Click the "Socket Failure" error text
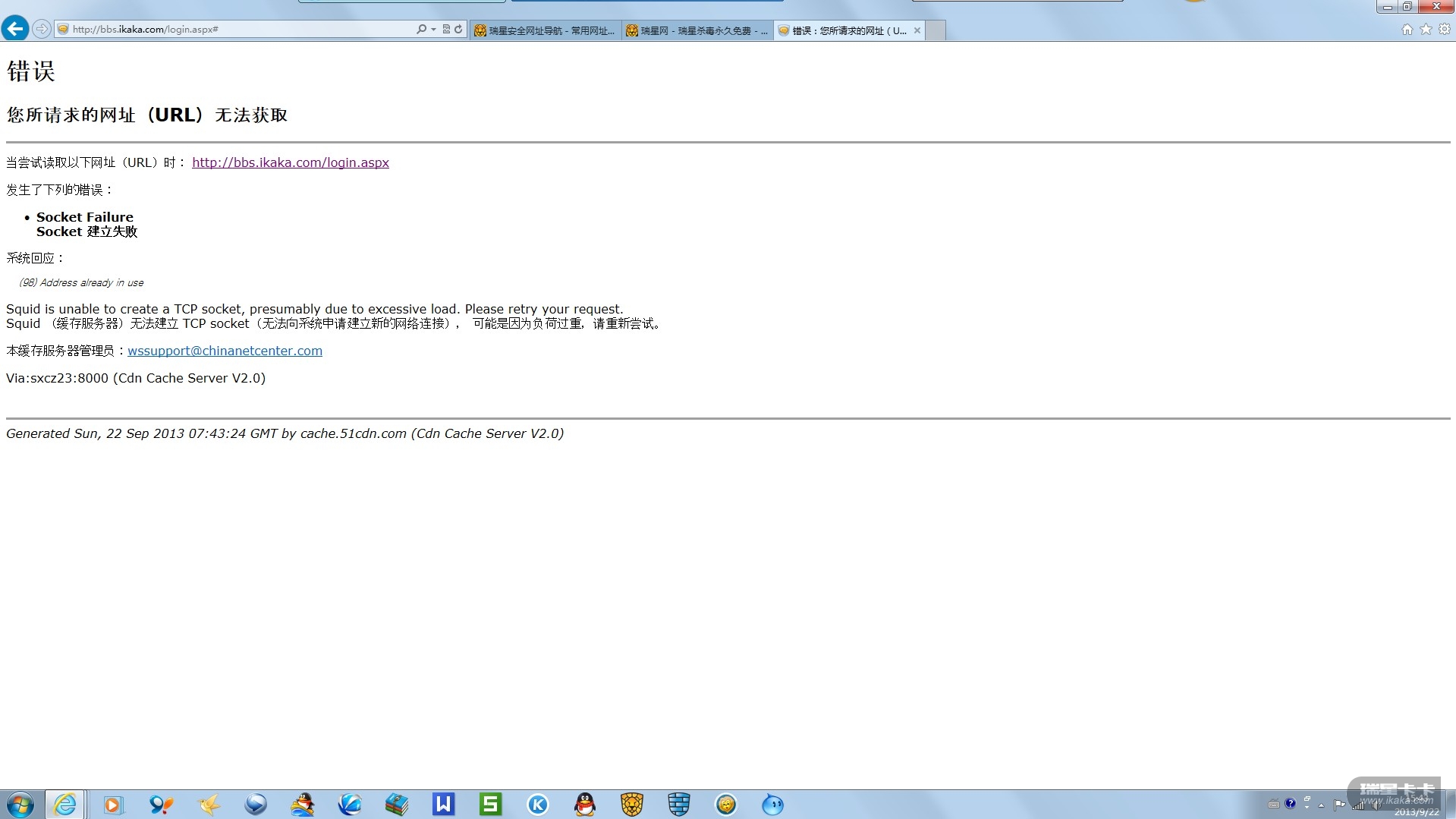Viewport: 1456px width, 819px height. coord(85,217)
